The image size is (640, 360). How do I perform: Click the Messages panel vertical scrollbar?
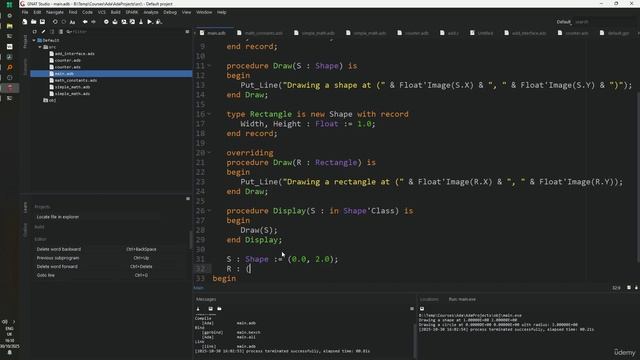(x=415, y=342)
